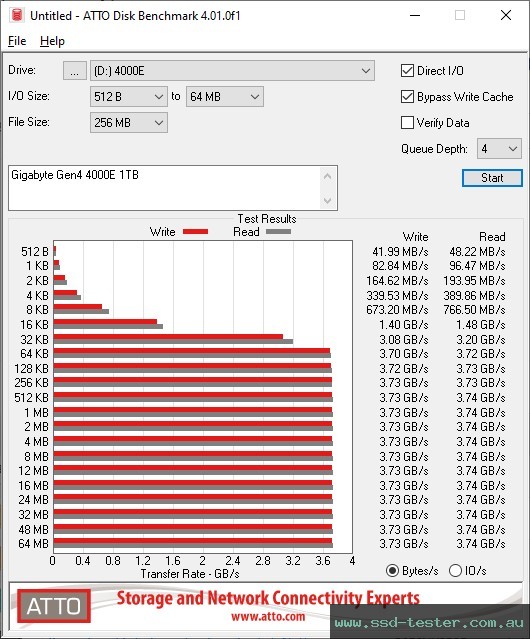Click the 41.99 MB/s write value
530x639 pixels.
[400, 252]
